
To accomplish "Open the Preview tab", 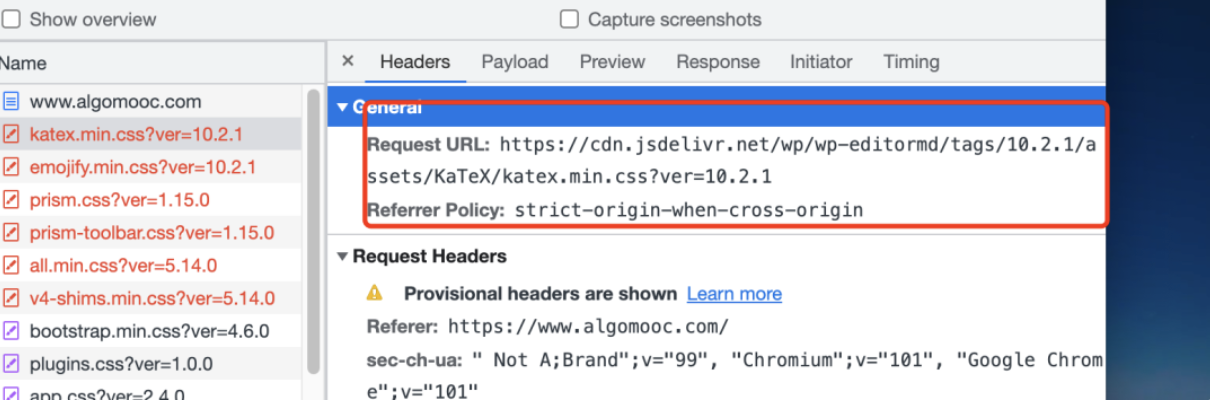I will [x=612, y=62].
